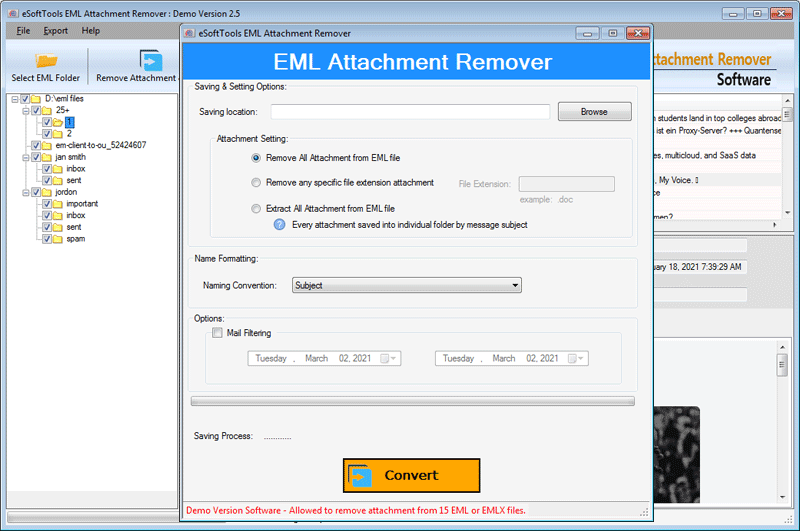Uncheck the jordon checkbox
800x531 pixels.
pyautogui.click(x=36, y=192)
